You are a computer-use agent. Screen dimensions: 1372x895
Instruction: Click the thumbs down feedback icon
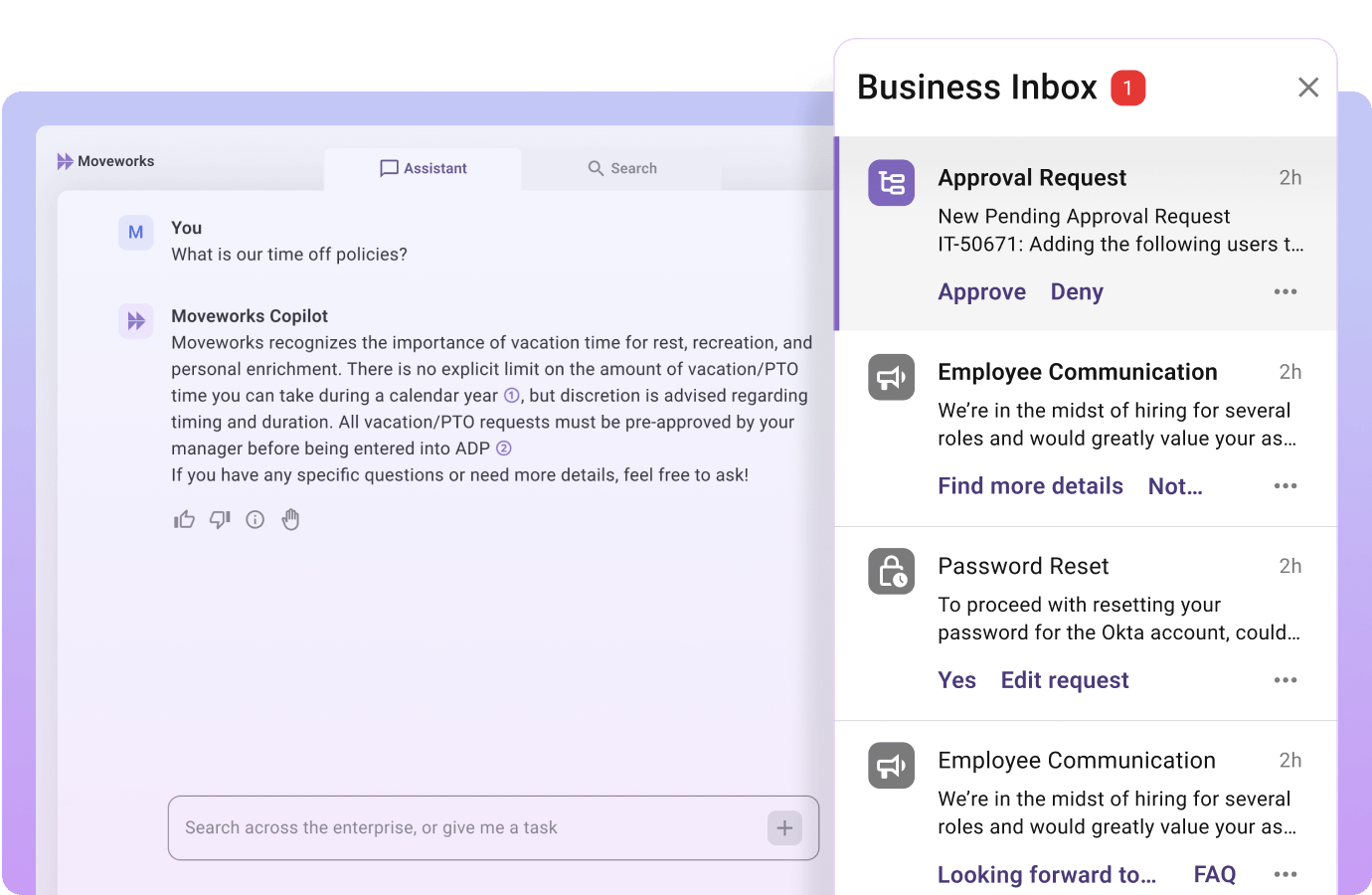[x=220, y=520]
